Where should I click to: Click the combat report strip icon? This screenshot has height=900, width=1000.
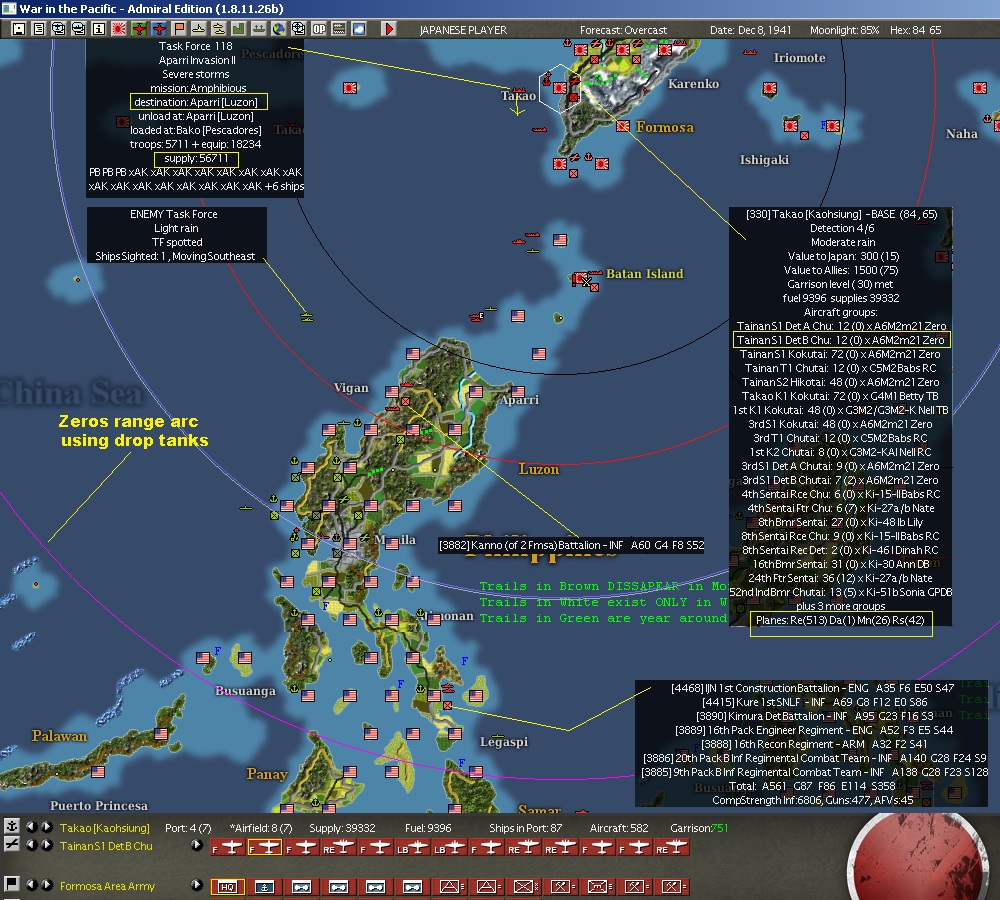tap(339, 29)
